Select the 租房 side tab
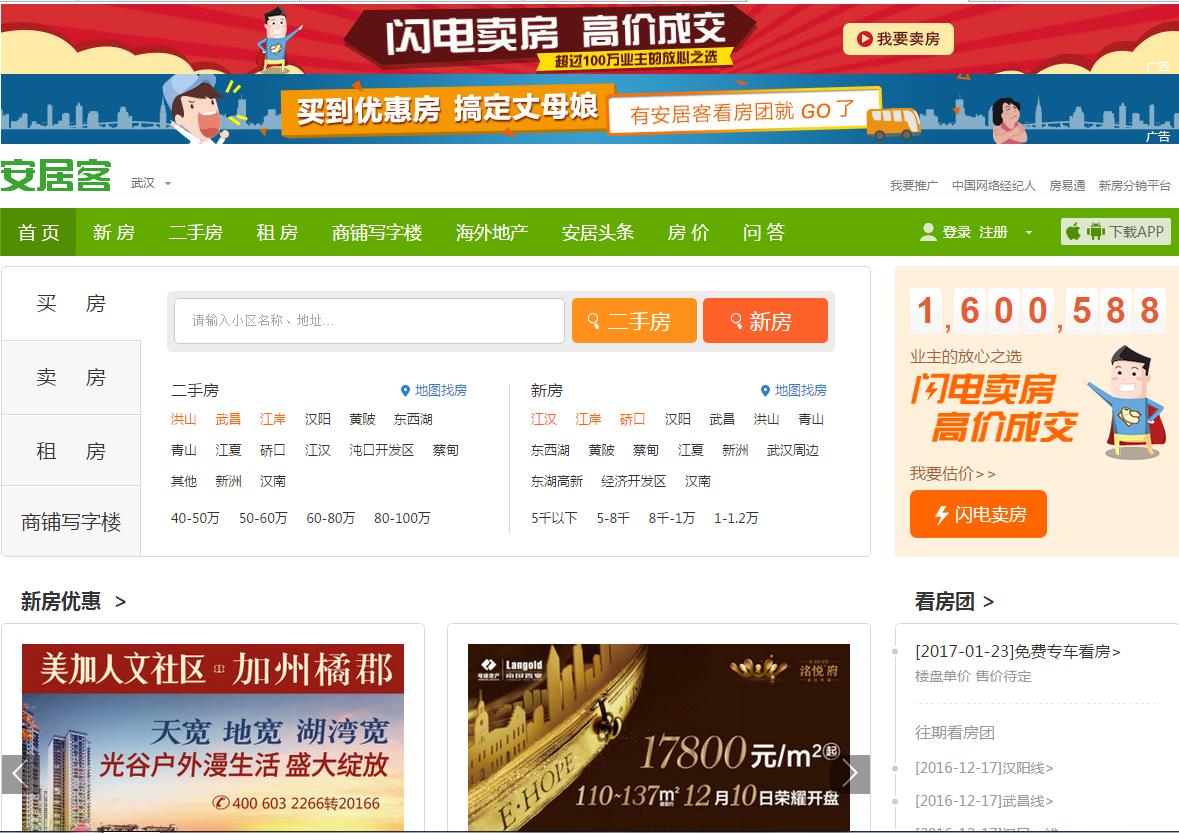 pos(71,450)
